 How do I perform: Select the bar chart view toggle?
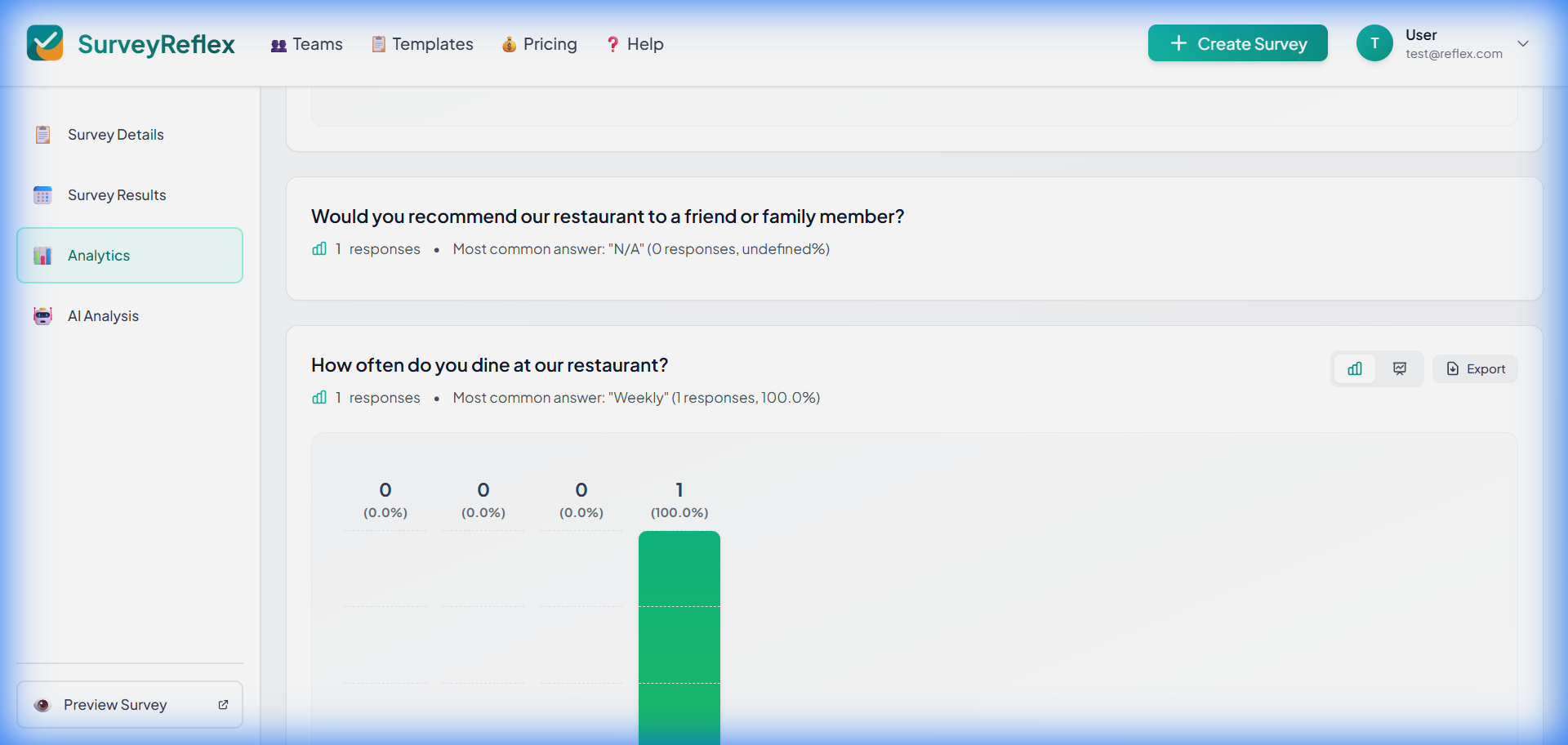coord(1355,368)
